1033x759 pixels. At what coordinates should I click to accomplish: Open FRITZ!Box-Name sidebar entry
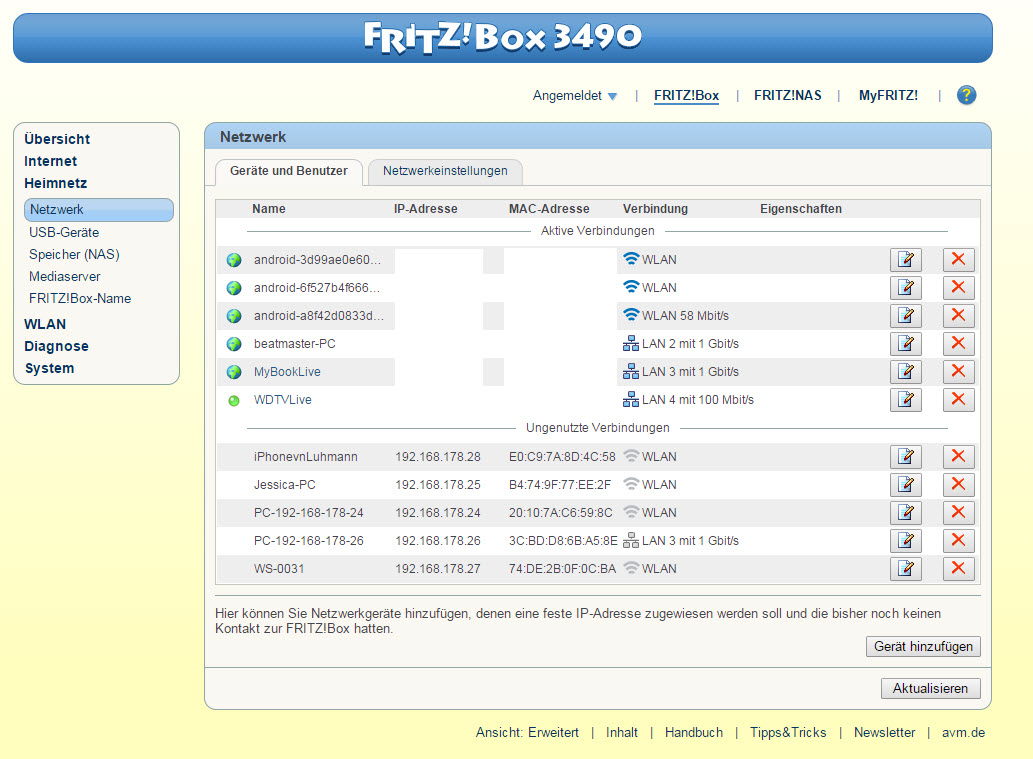80,298
